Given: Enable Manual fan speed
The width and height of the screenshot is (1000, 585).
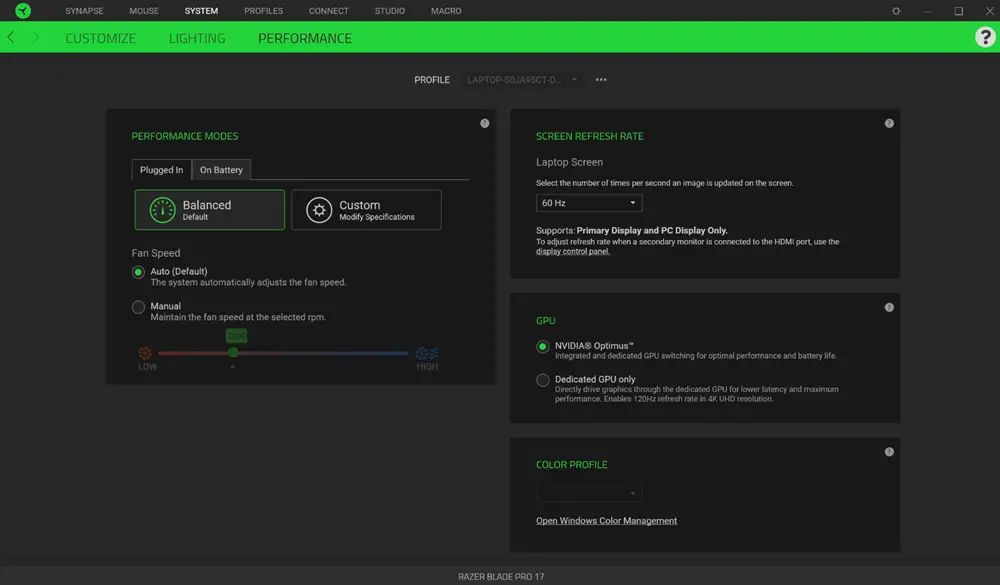Looking at the screenshot, I should pyautogui.click(x=139, y=307).
